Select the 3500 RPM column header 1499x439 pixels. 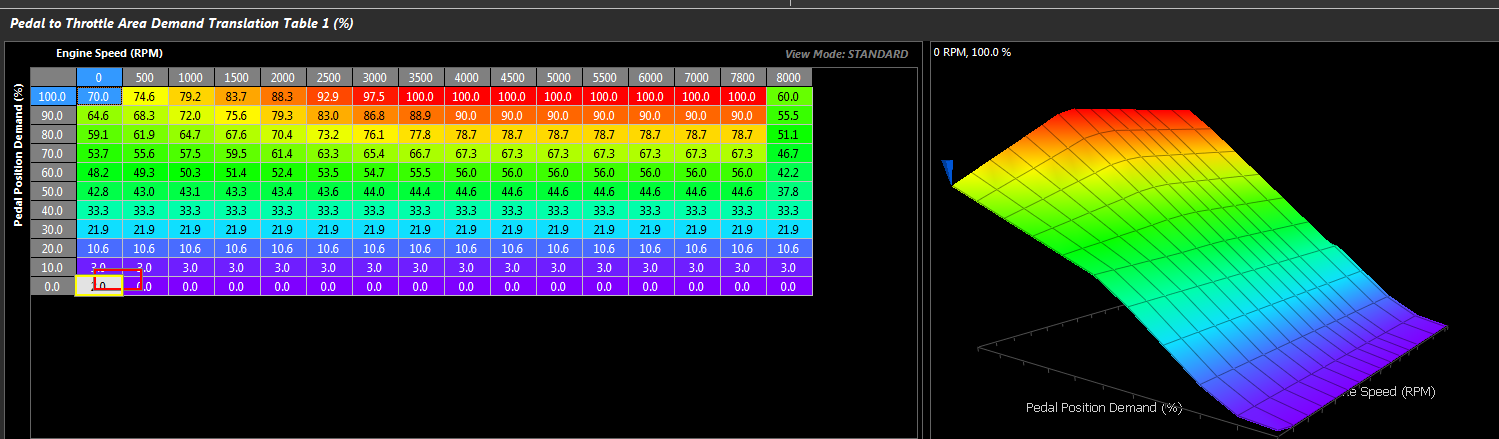click(x=421, y=77)
